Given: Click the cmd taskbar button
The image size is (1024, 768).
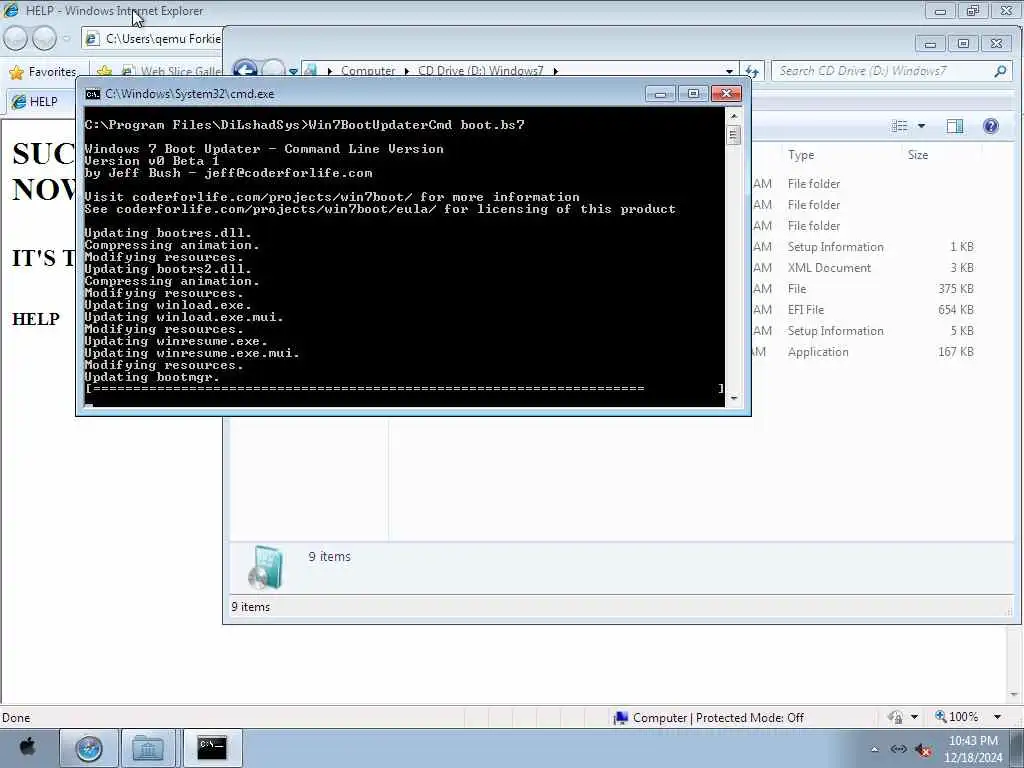Looking at the screenshot, I should [212, 748].
